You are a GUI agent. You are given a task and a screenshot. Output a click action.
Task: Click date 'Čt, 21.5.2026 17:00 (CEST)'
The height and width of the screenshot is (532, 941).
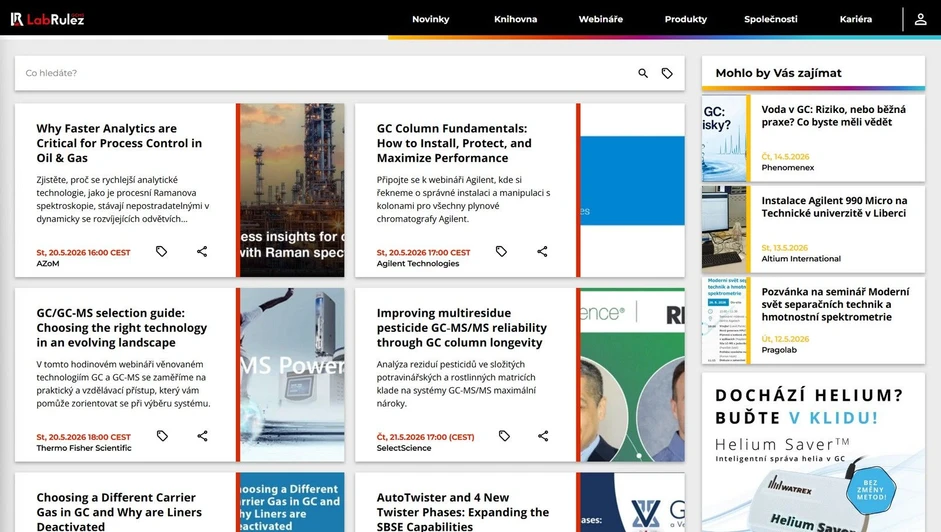click(425, 437)
